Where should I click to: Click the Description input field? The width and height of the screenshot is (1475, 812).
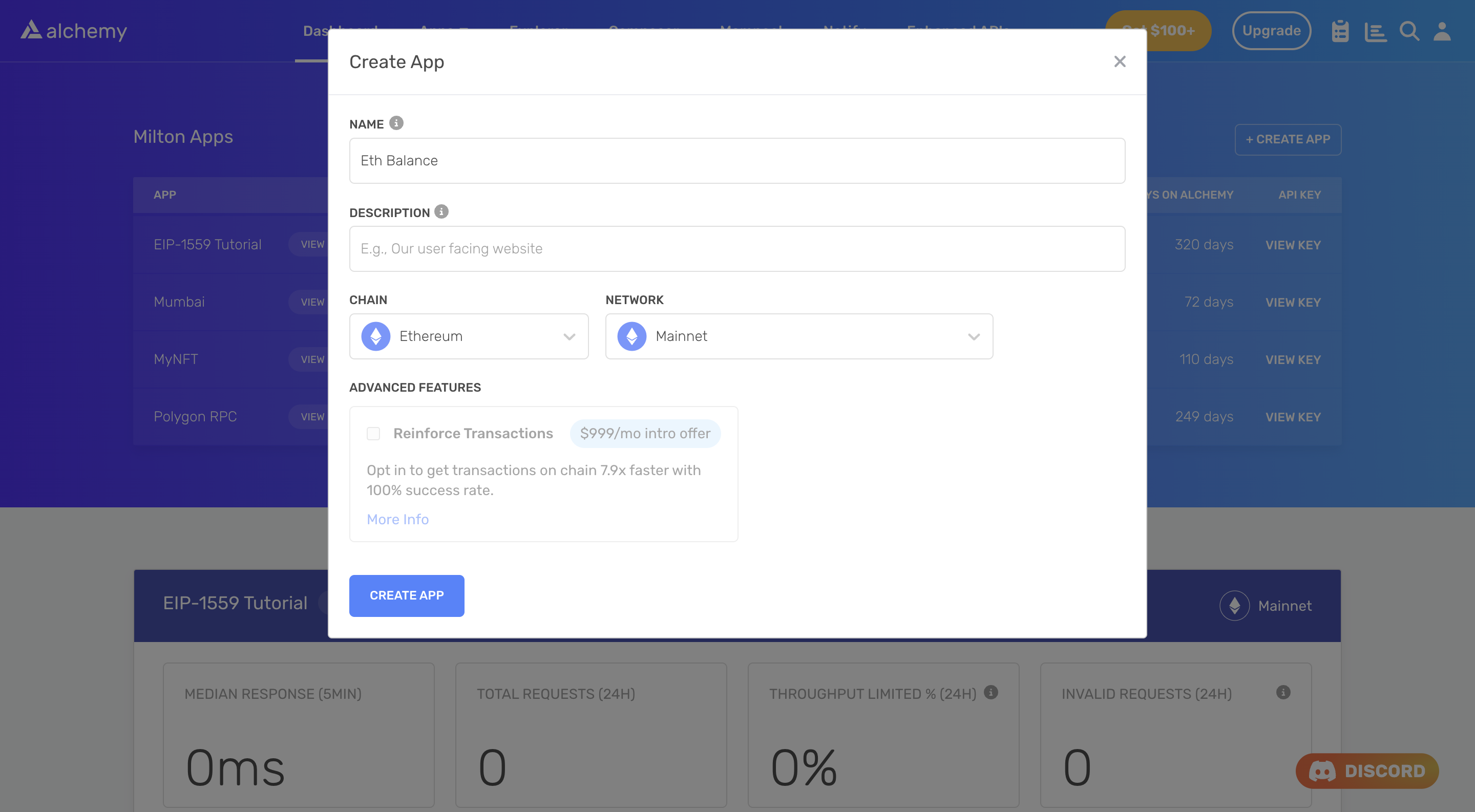[737, 248]
